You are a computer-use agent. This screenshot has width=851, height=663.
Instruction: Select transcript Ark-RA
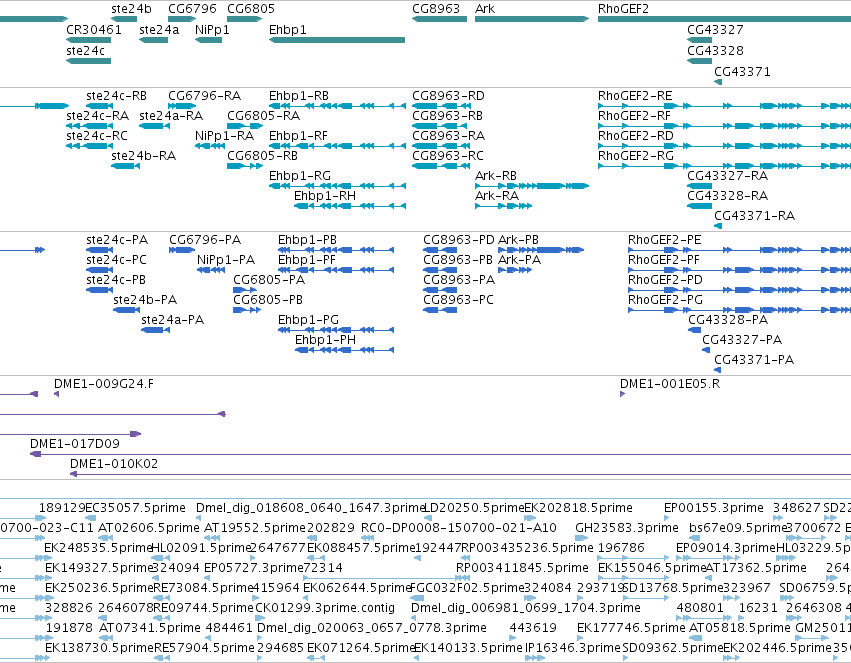(x=497, y=196)
